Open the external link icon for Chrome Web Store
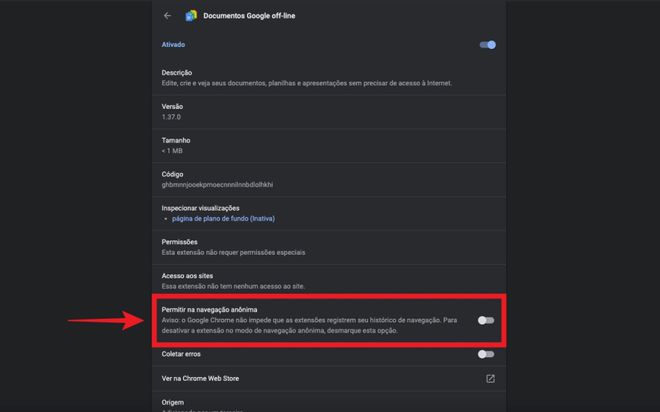This screenshot has height=412, width=660. coord(490,378)
